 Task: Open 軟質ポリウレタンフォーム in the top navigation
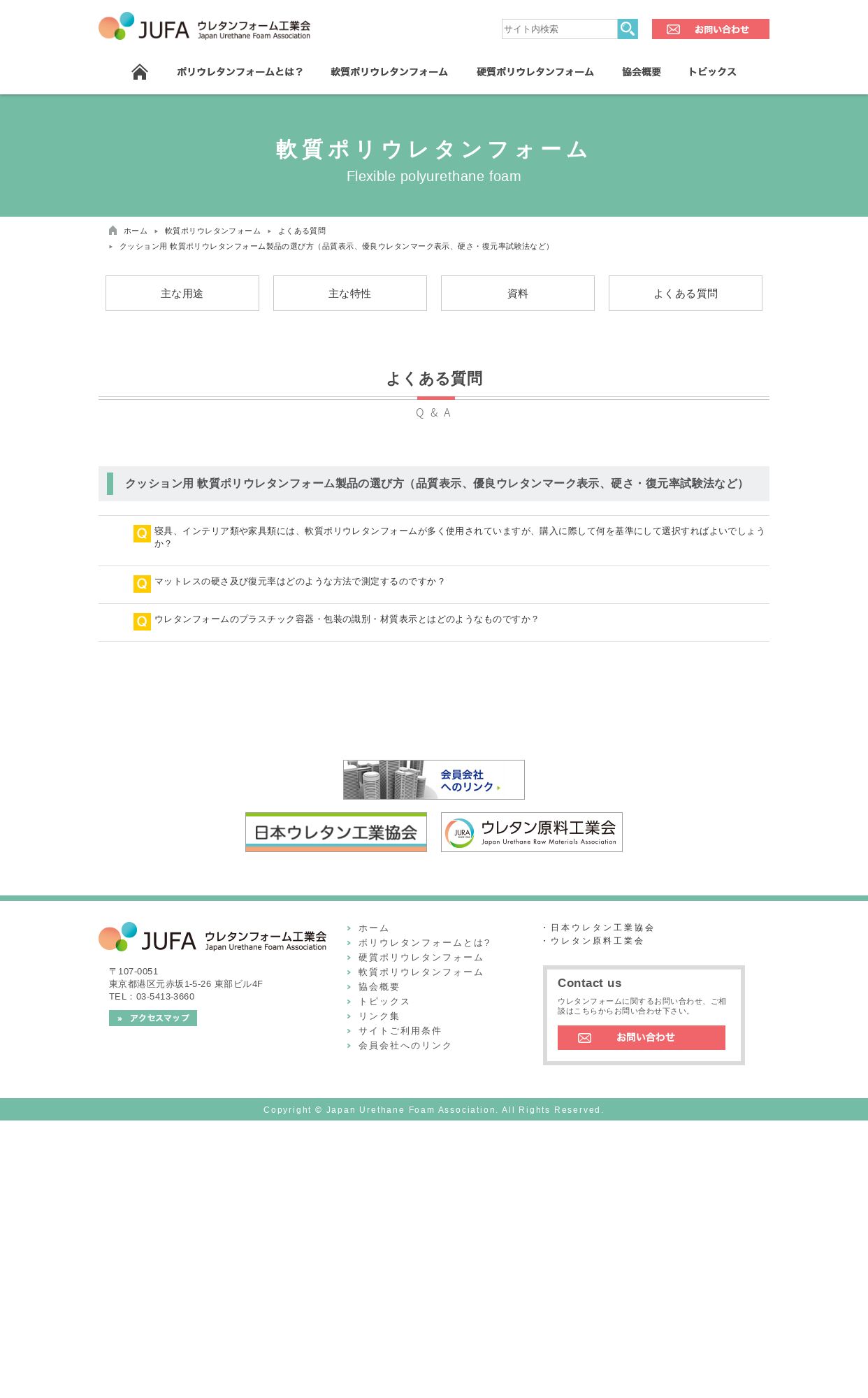click(389, 72)
